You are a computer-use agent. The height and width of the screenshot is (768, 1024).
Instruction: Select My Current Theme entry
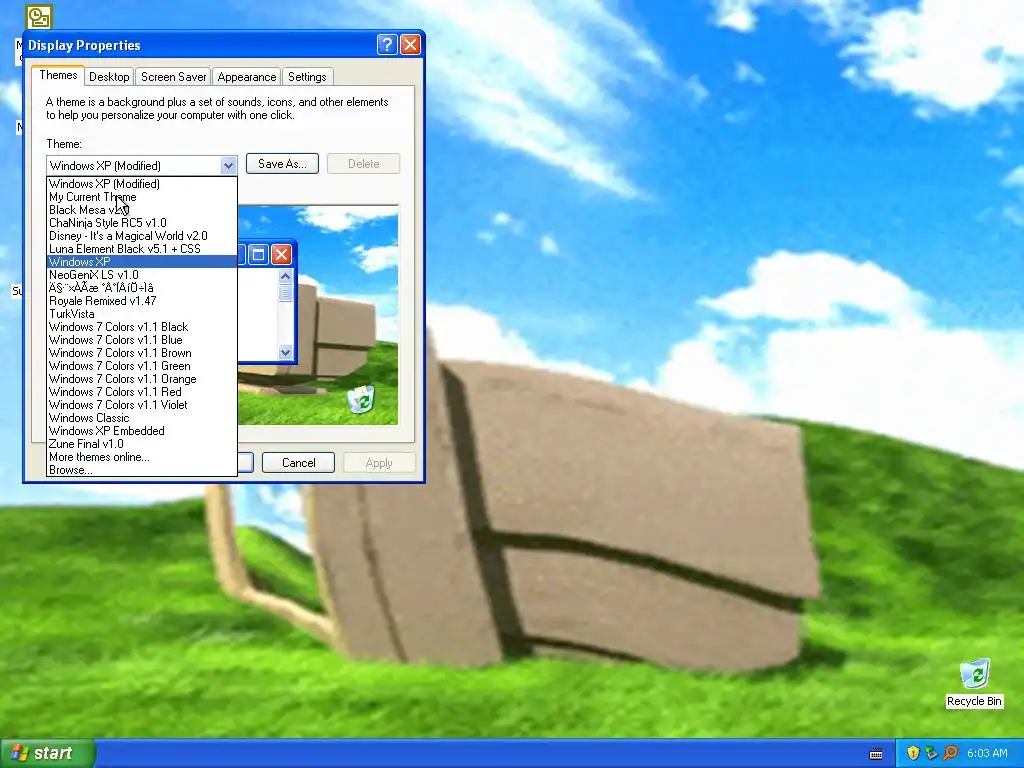[142, 197]
